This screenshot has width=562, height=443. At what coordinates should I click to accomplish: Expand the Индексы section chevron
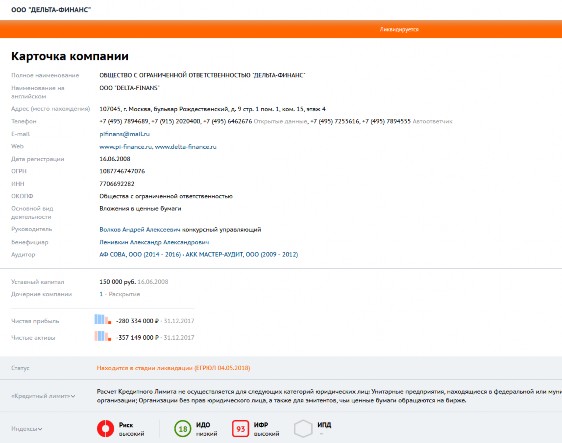(x=40, y=429)
